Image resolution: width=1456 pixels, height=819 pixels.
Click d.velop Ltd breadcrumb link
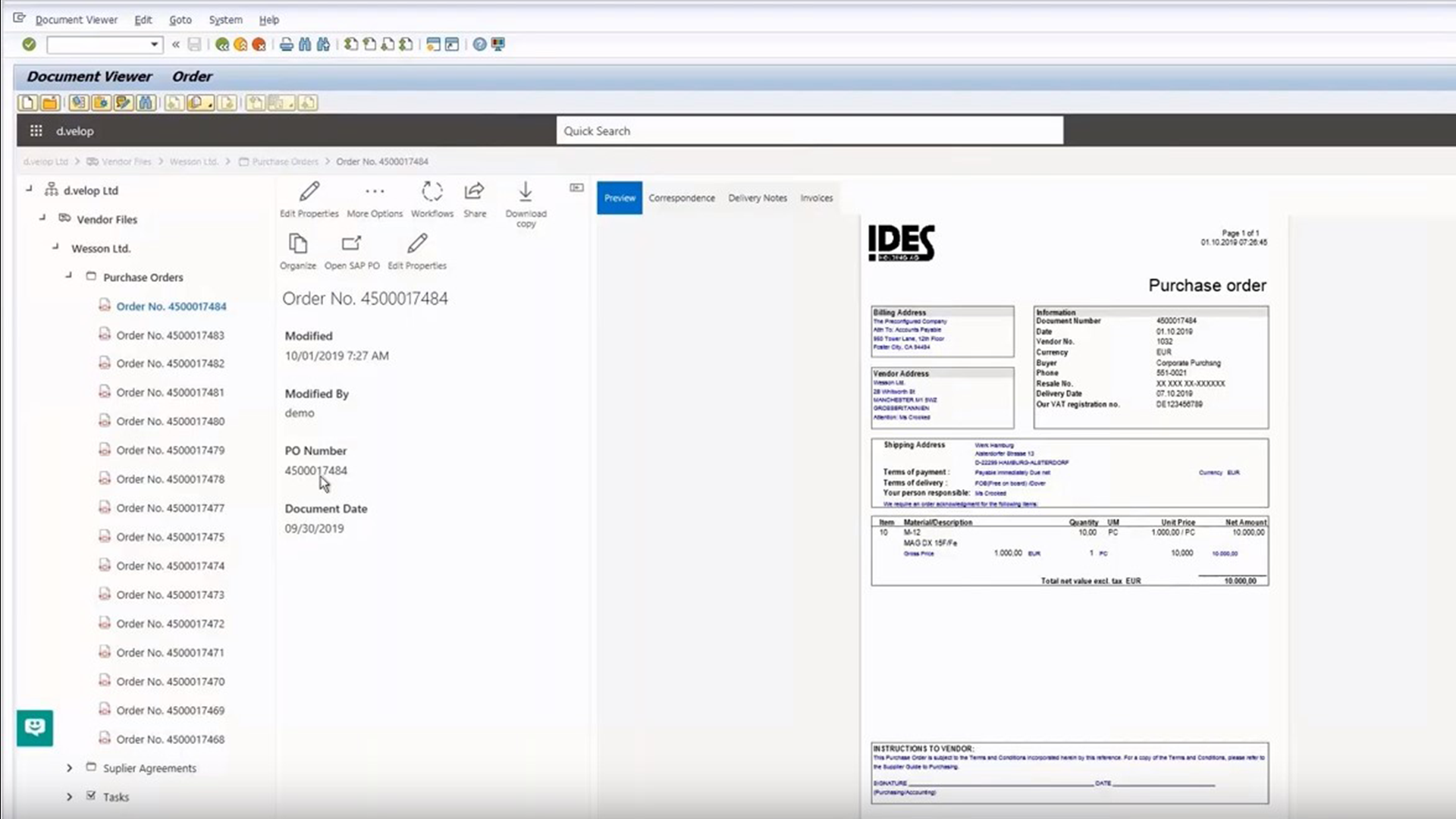point(45,162)
